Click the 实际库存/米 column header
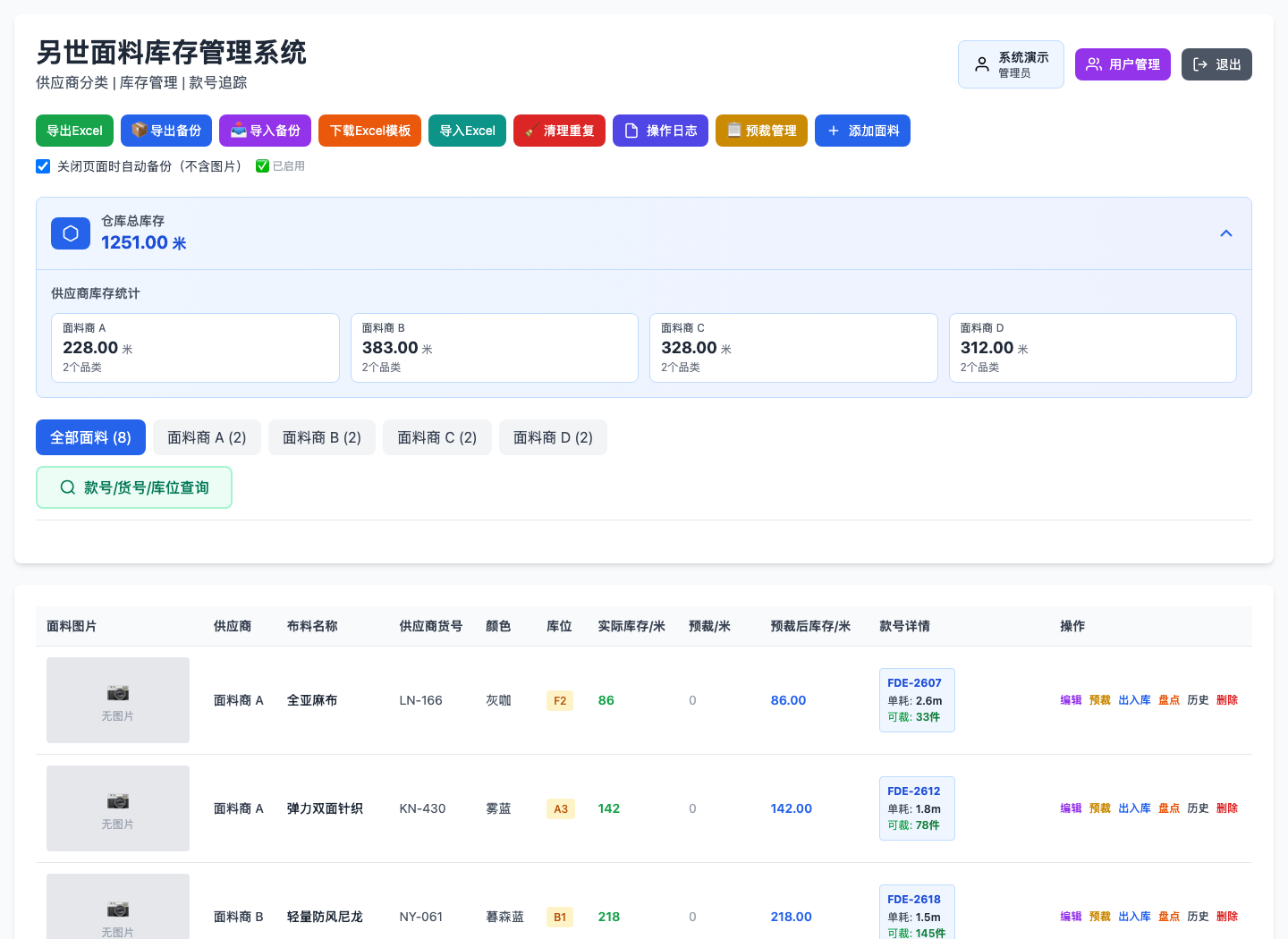This screenshot has width=1288, height=939. [x=631, y=626]
